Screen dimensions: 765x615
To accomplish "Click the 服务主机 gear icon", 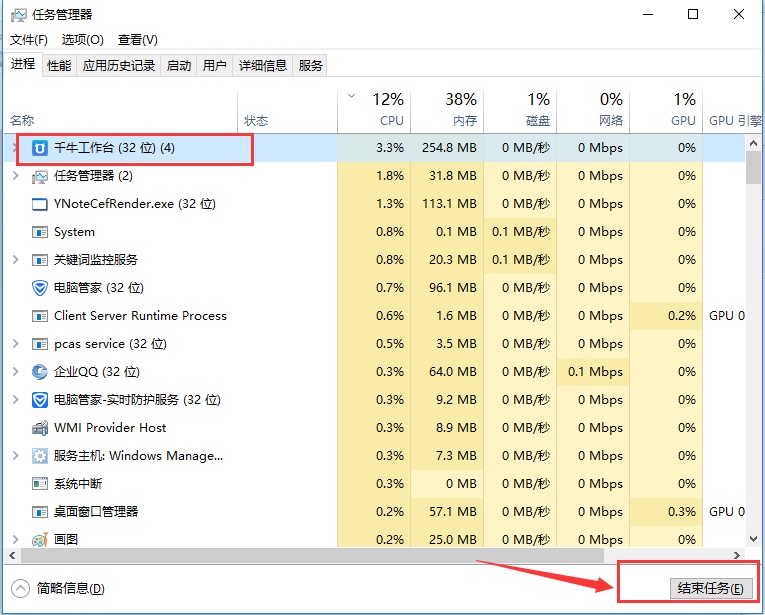I will pyautogui.click(x=40, y=456).
